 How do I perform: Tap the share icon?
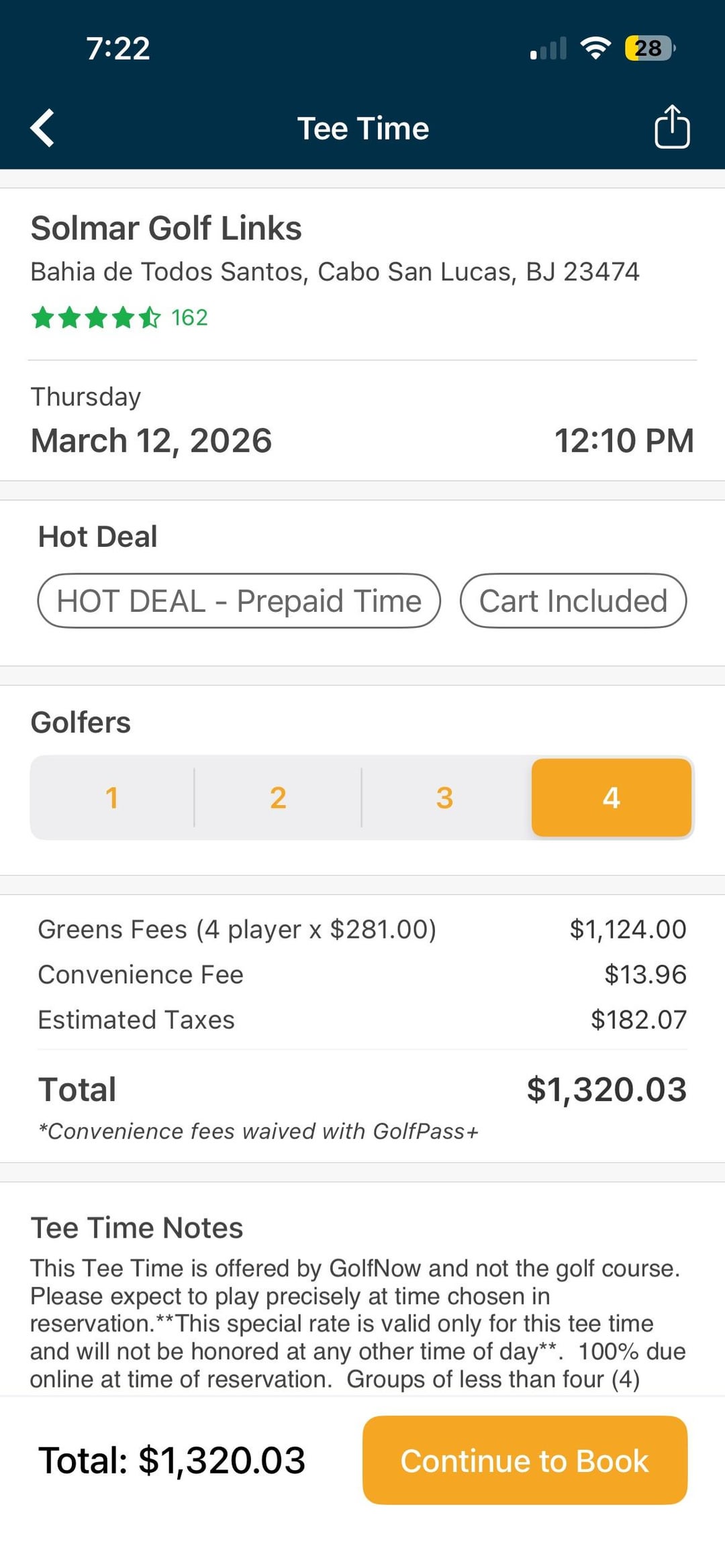coord(672,127)
